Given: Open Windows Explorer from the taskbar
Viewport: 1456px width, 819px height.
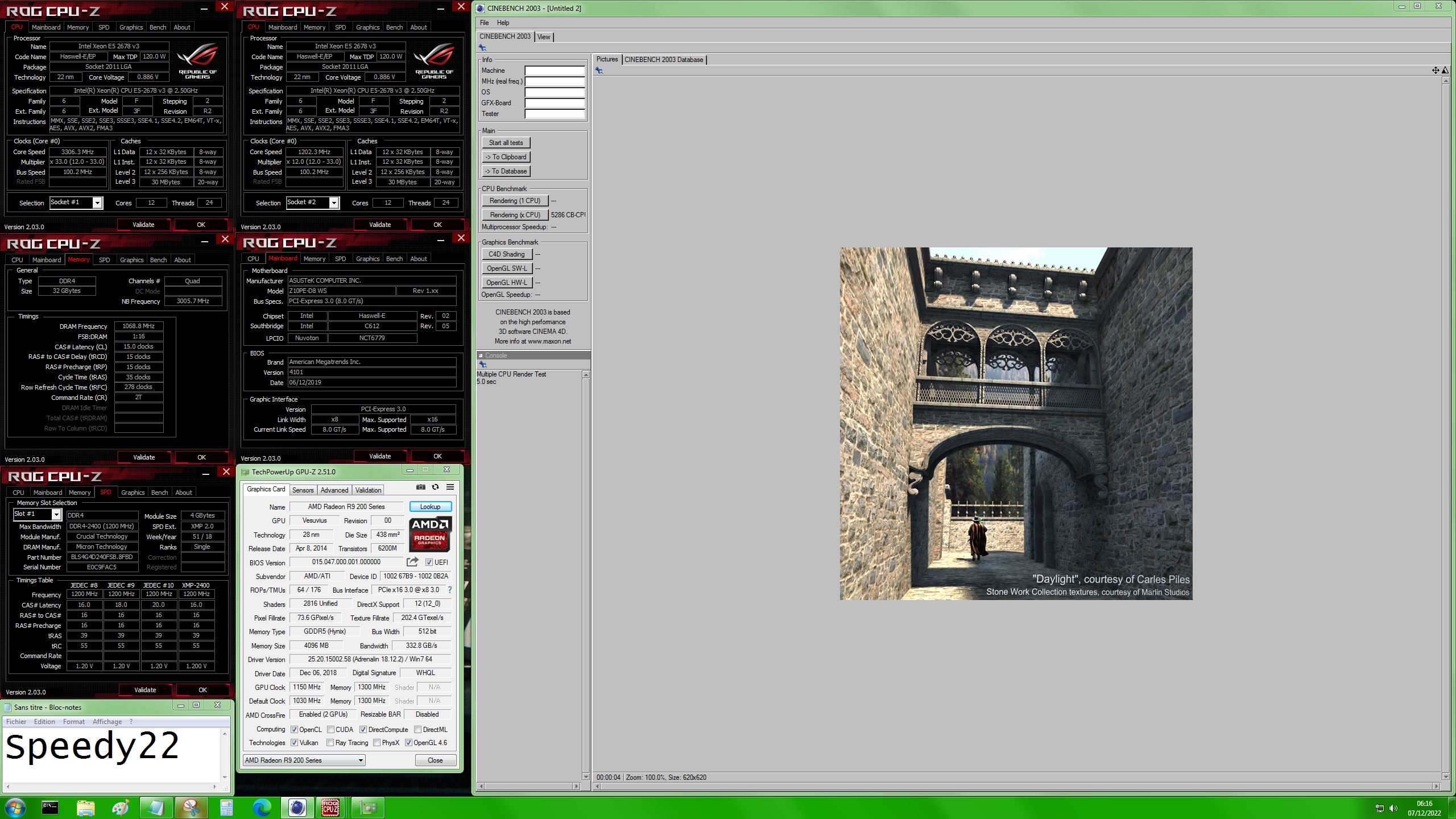Looking at the screenshot, I should 85,808.
